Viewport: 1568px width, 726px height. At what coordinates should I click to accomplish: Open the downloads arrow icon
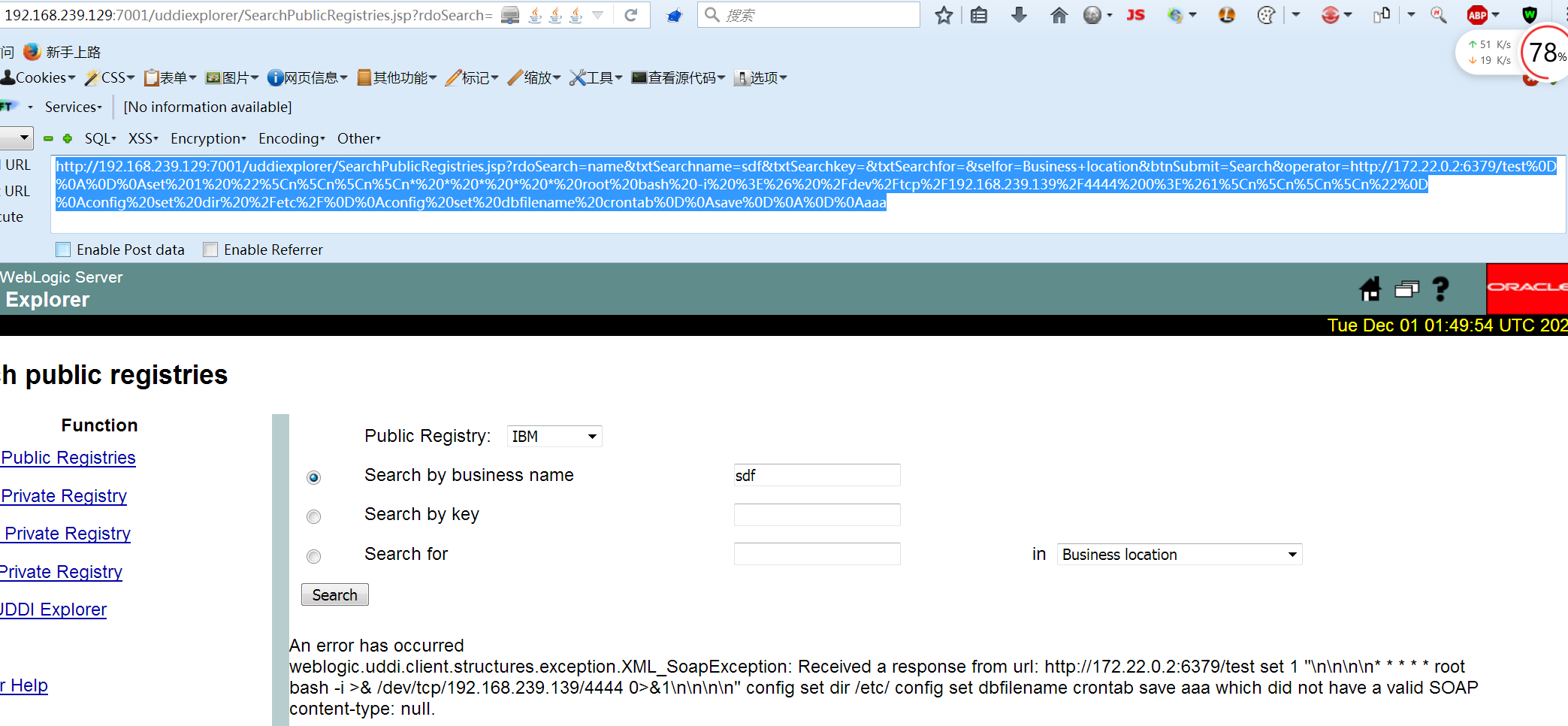point(1019,14)
